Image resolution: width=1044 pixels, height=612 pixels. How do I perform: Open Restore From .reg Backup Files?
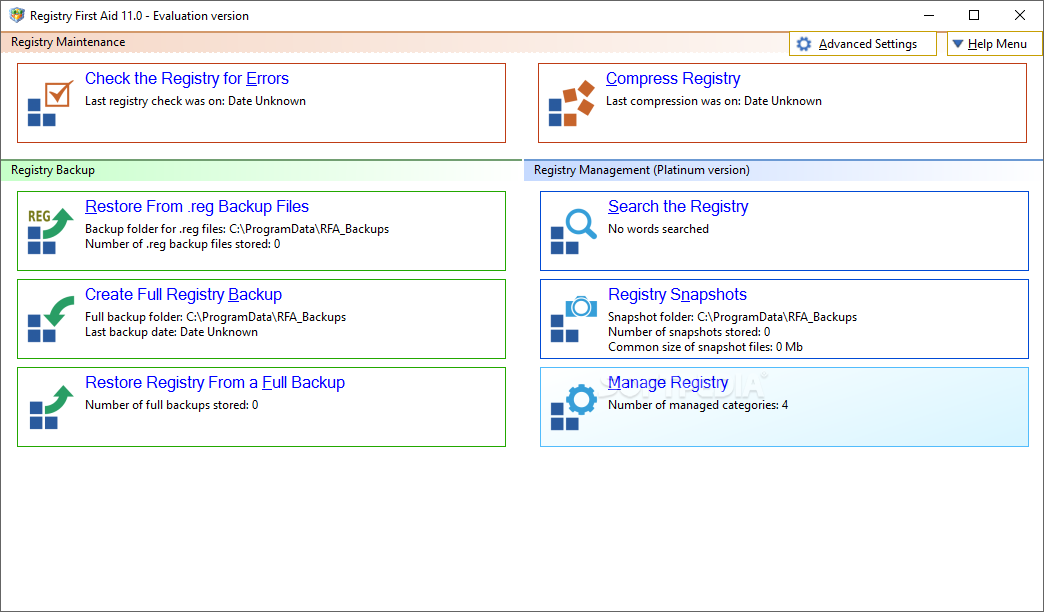[196, 206]
